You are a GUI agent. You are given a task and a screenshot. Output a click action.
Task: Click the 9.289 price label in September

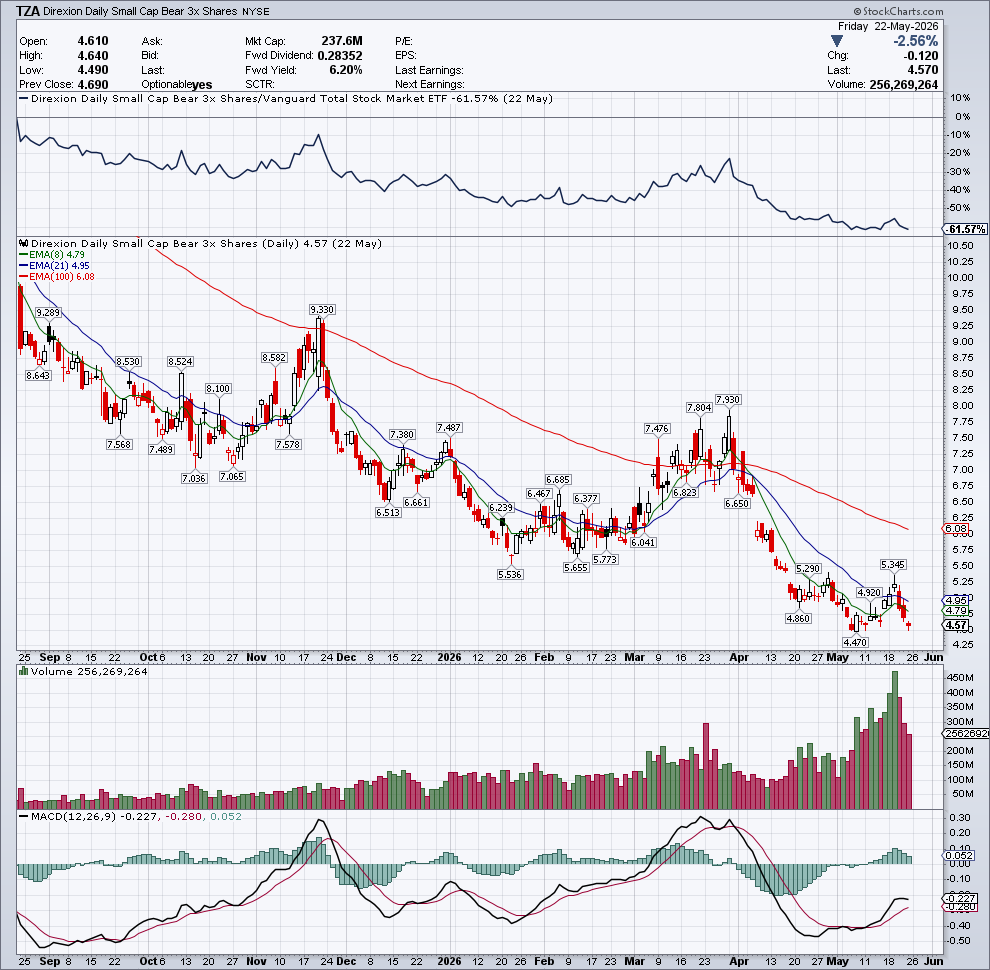(49, 313)
